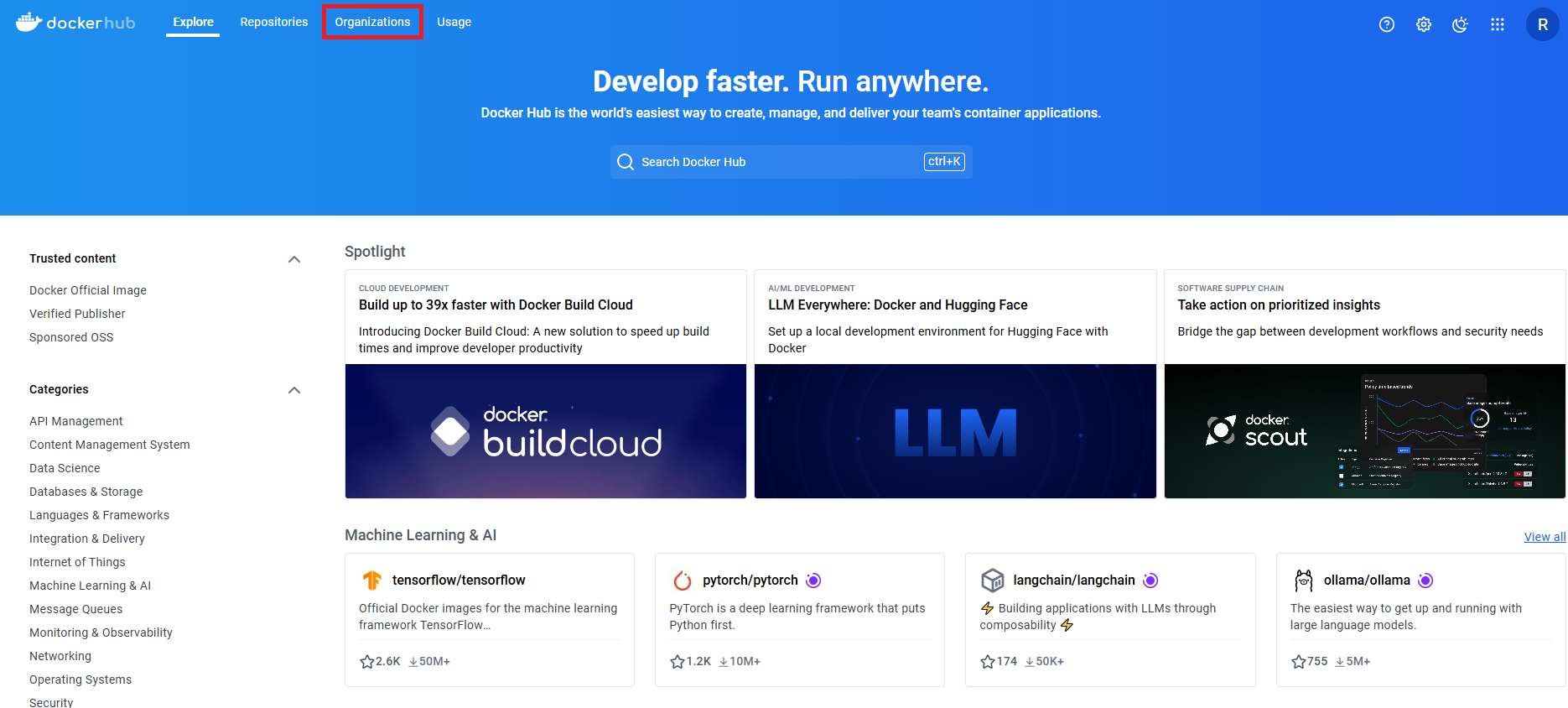Open ollama/ollama repository title
Image resolution: width=1568 pixels, height=708 pixels.
coord(1367,580)
